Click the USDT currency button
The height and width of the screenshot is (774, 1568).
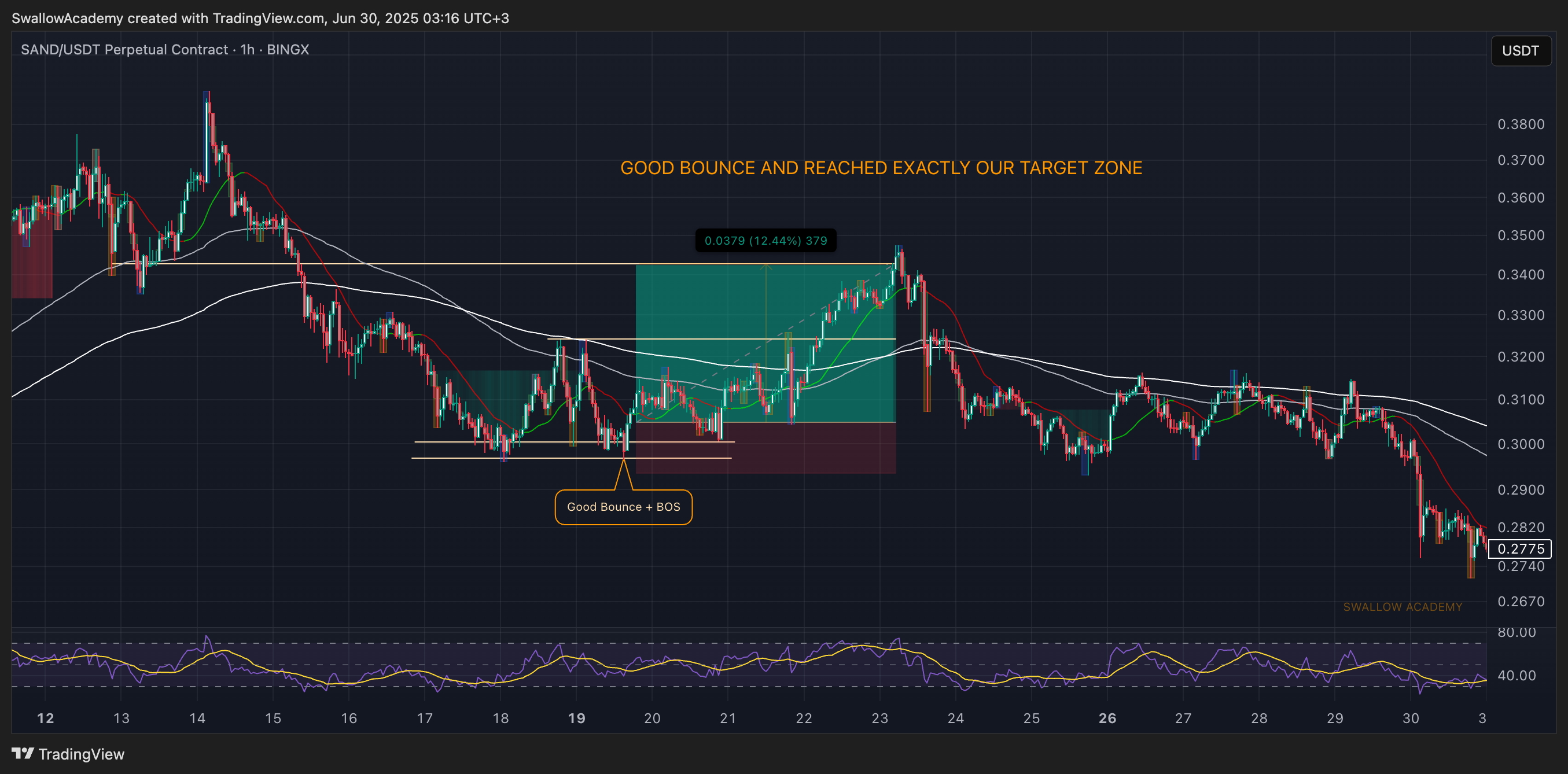click(x=1520, y=50)
